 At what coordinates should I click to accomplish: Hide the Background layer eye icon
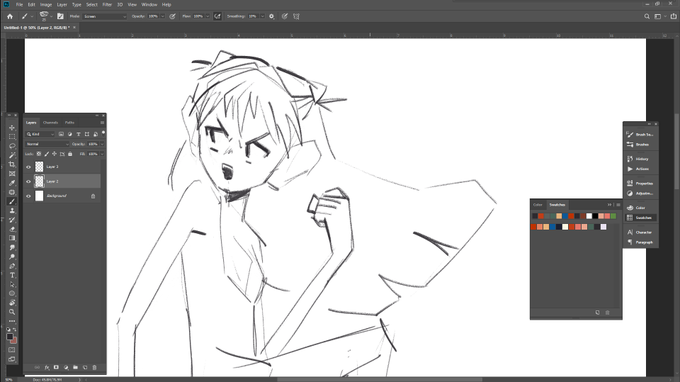pos(29,196)
